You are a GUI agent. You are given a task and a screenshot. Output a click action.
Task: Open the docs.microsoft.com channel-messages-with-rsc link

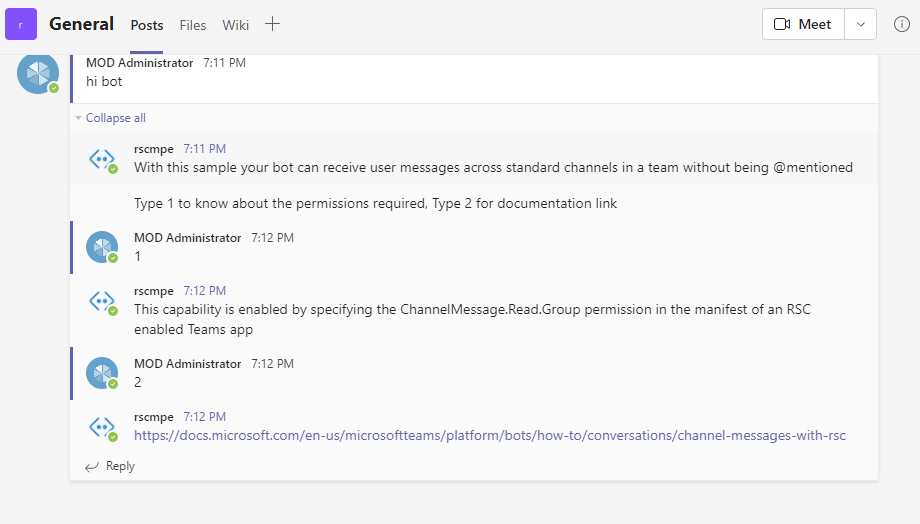pyautogui.click(x=490, y=435)
